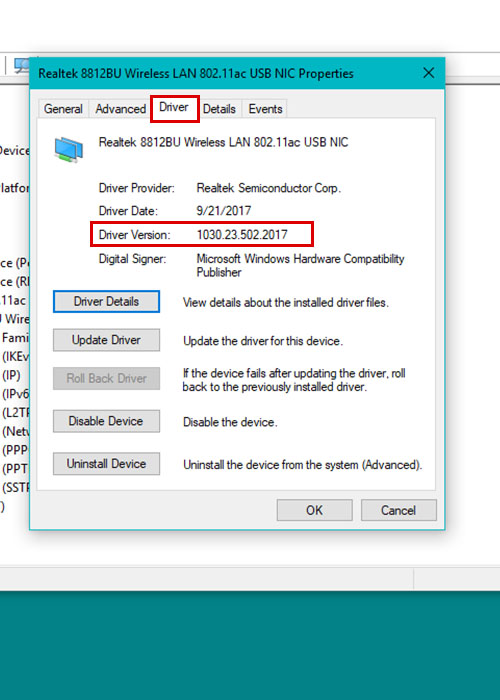Switch to the Details tab
Image resolution: width=500 pixels, height=700 pixels.
coord(219,108)
